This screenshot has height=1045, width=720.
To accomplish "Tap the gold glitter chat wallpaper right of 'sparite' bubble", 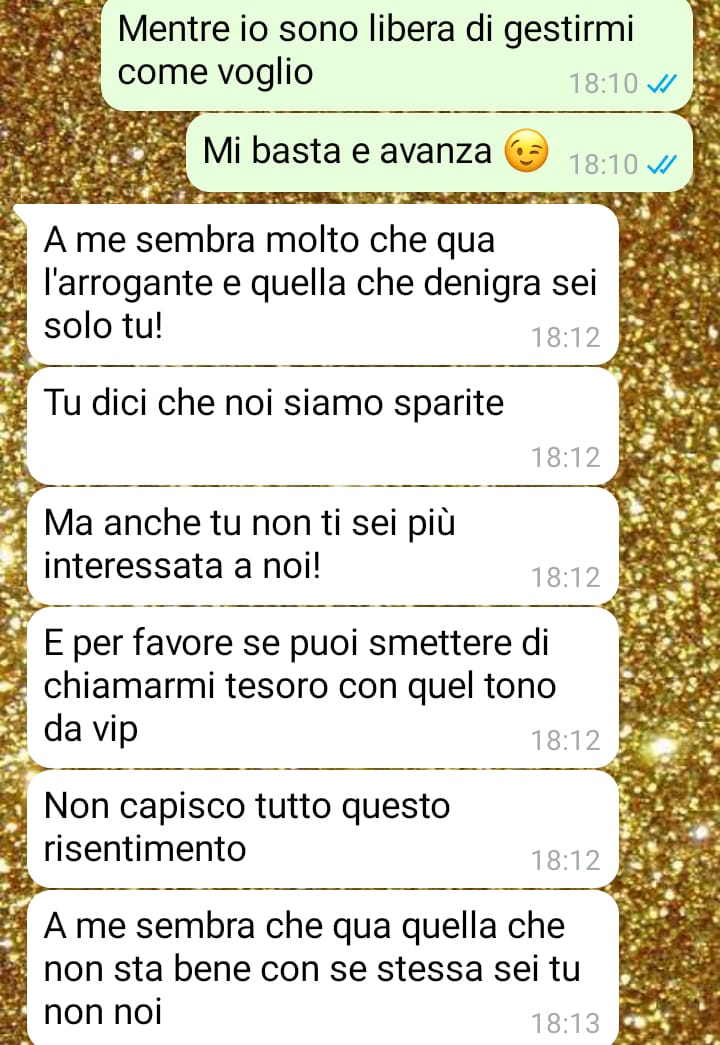I will pyautogui.click(x=669, y=427).
